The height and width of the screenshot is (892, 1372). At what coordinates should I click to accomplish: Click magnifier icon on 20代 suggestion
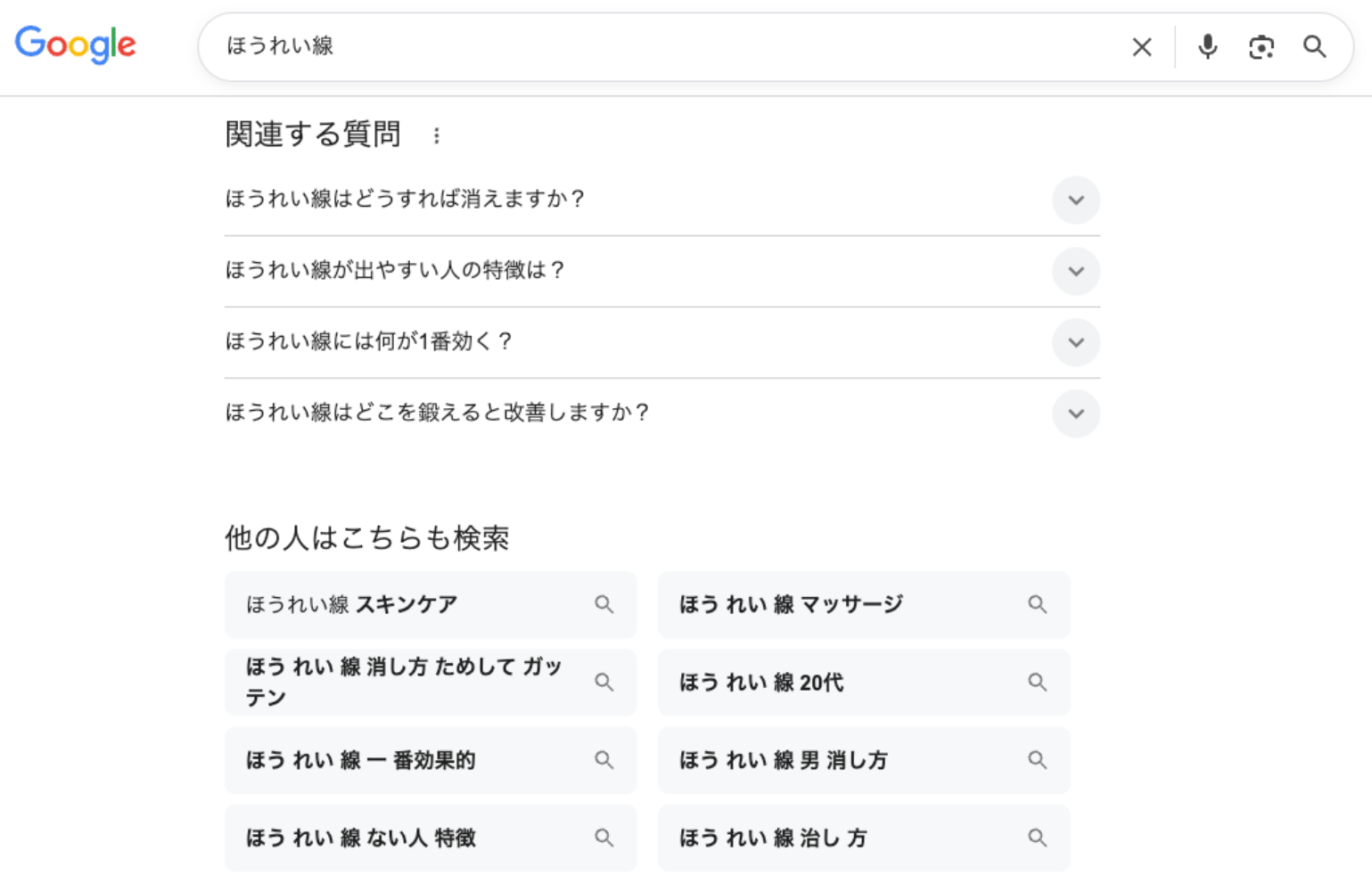pos(1037,683)
